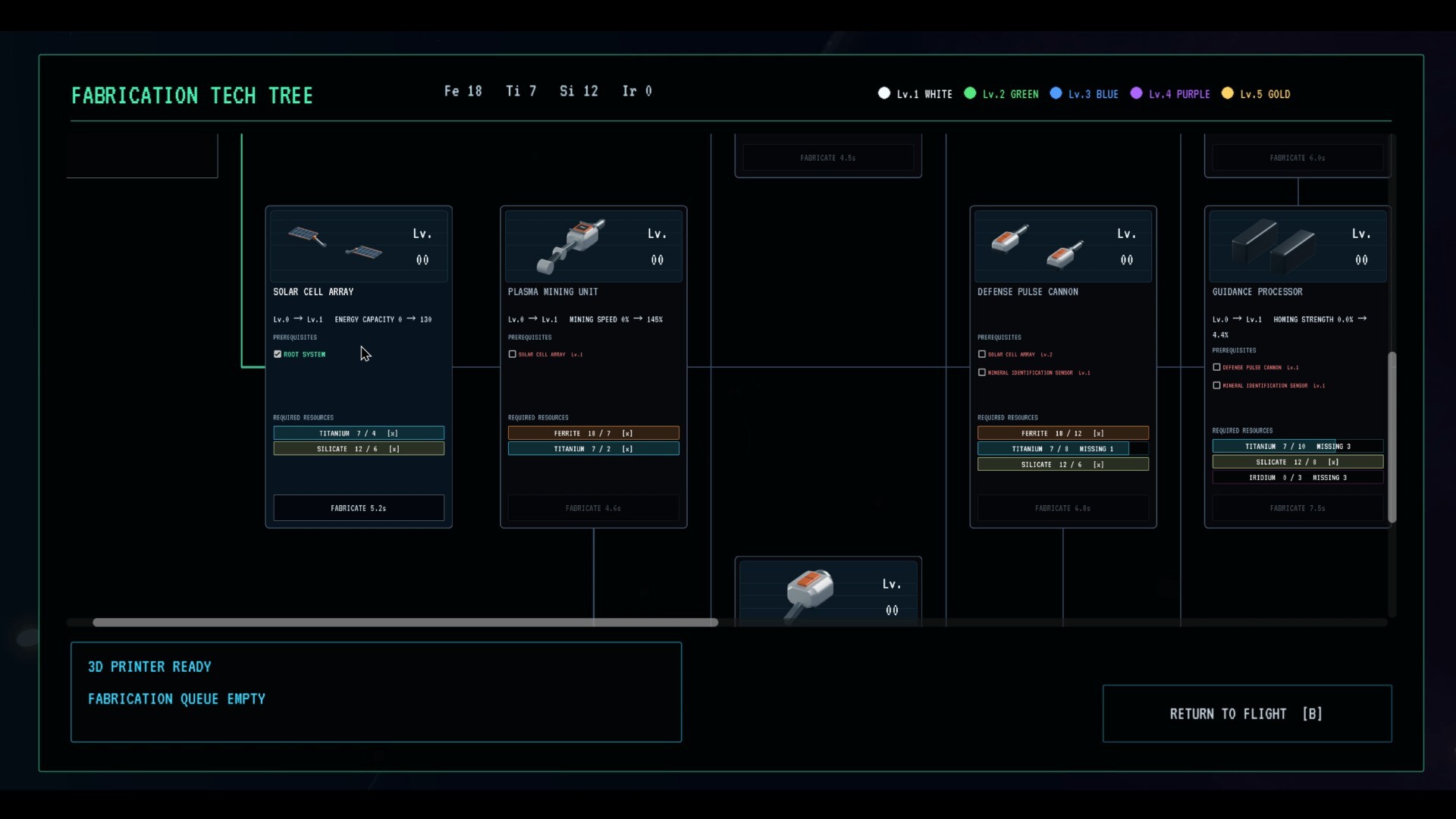Click the Defense Pulse Cannon icon
Screen dimensions: 1456x819
coord(1037,246)
